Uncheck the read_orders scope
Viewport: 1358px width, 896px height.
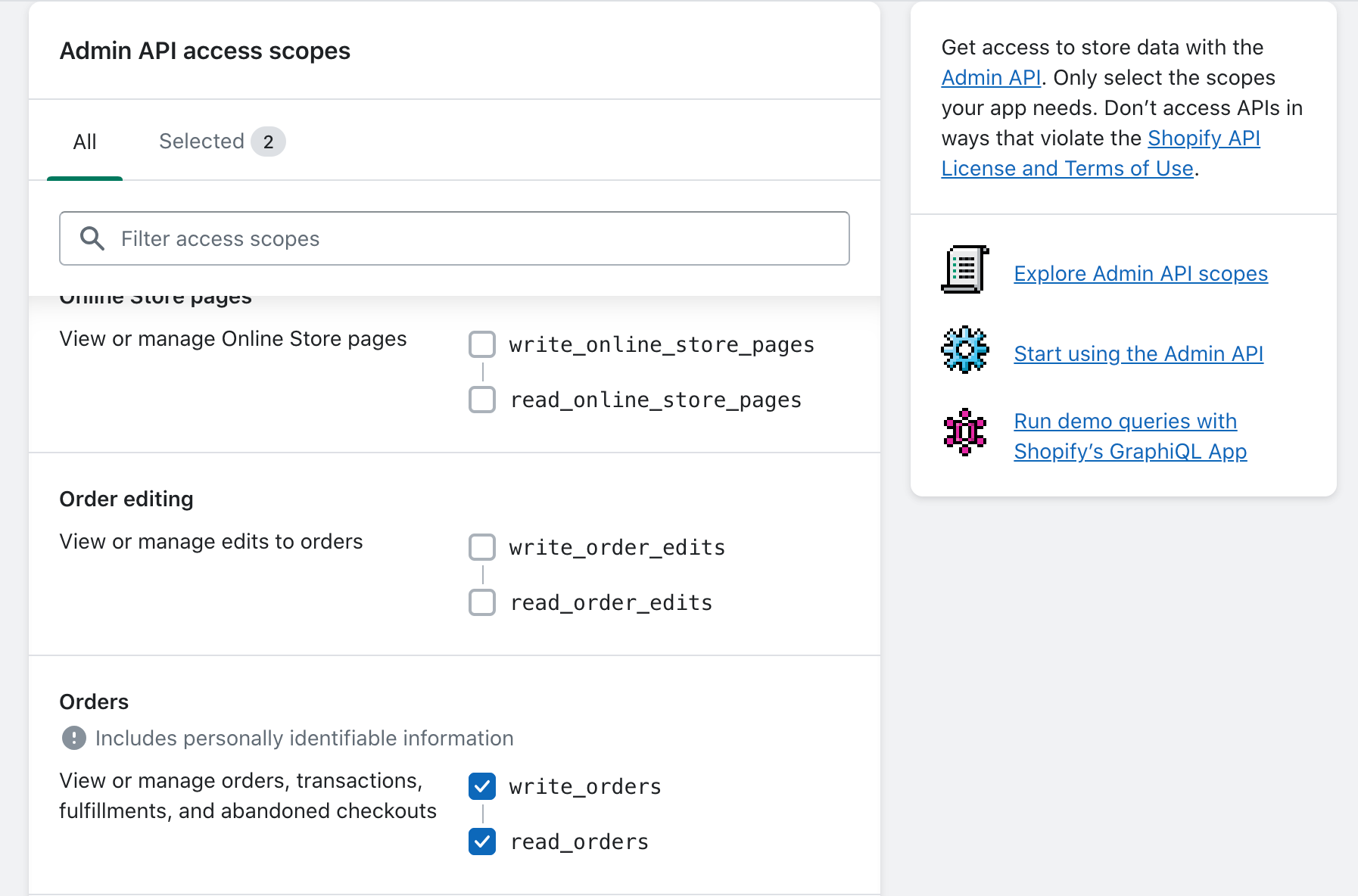[x=482, y=842]
